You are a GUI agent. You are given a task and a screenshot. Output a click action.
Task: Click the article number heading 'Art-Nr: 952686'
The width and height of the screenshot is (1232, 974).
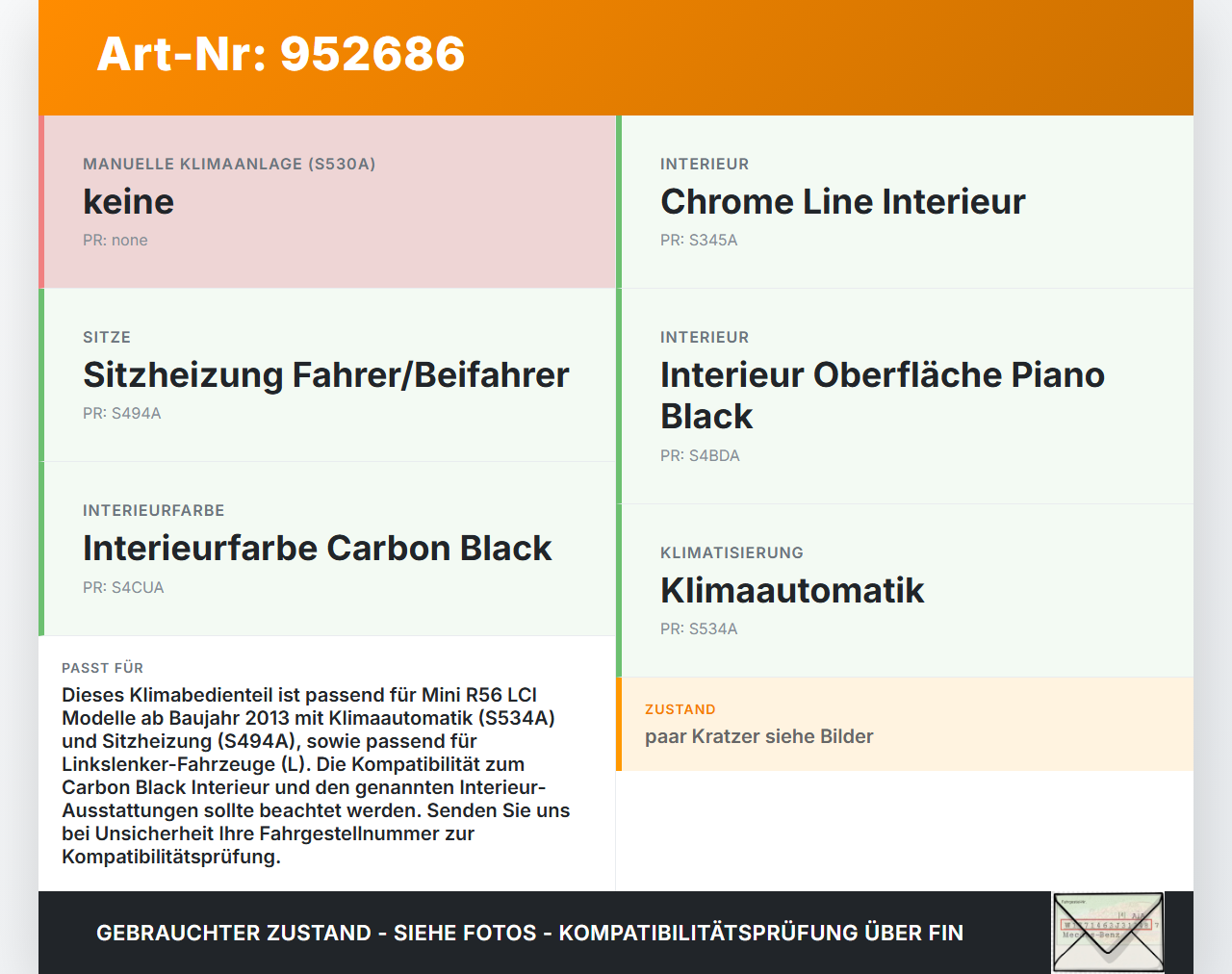[281, 54]
